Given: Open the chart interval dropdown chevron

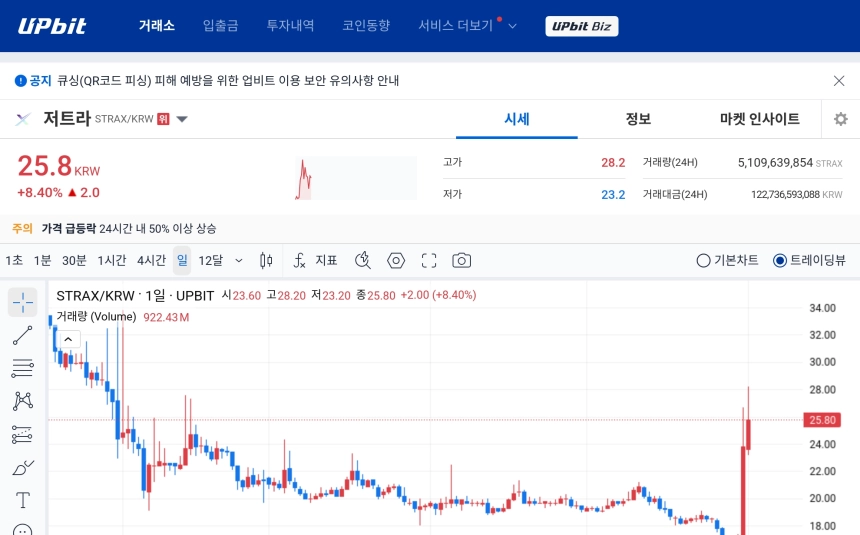Looking at the screenshot, I should (239, 261).
